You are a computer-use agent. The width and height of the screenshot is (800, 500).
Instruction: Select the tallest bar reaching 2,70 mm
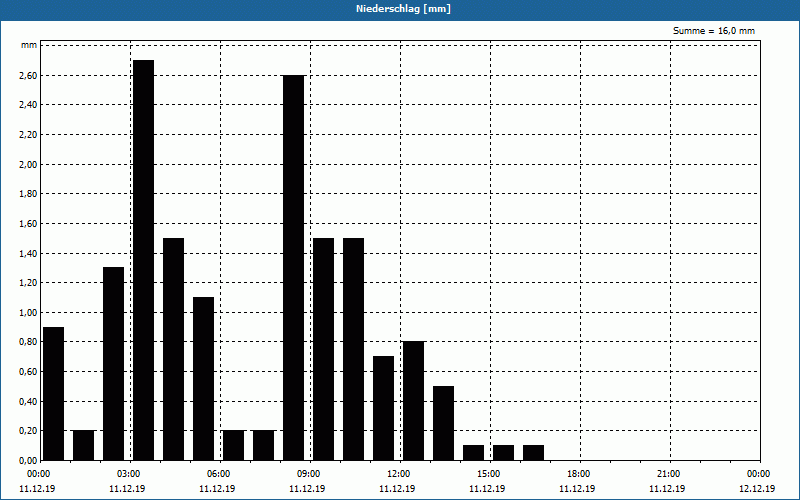(143, 260)
